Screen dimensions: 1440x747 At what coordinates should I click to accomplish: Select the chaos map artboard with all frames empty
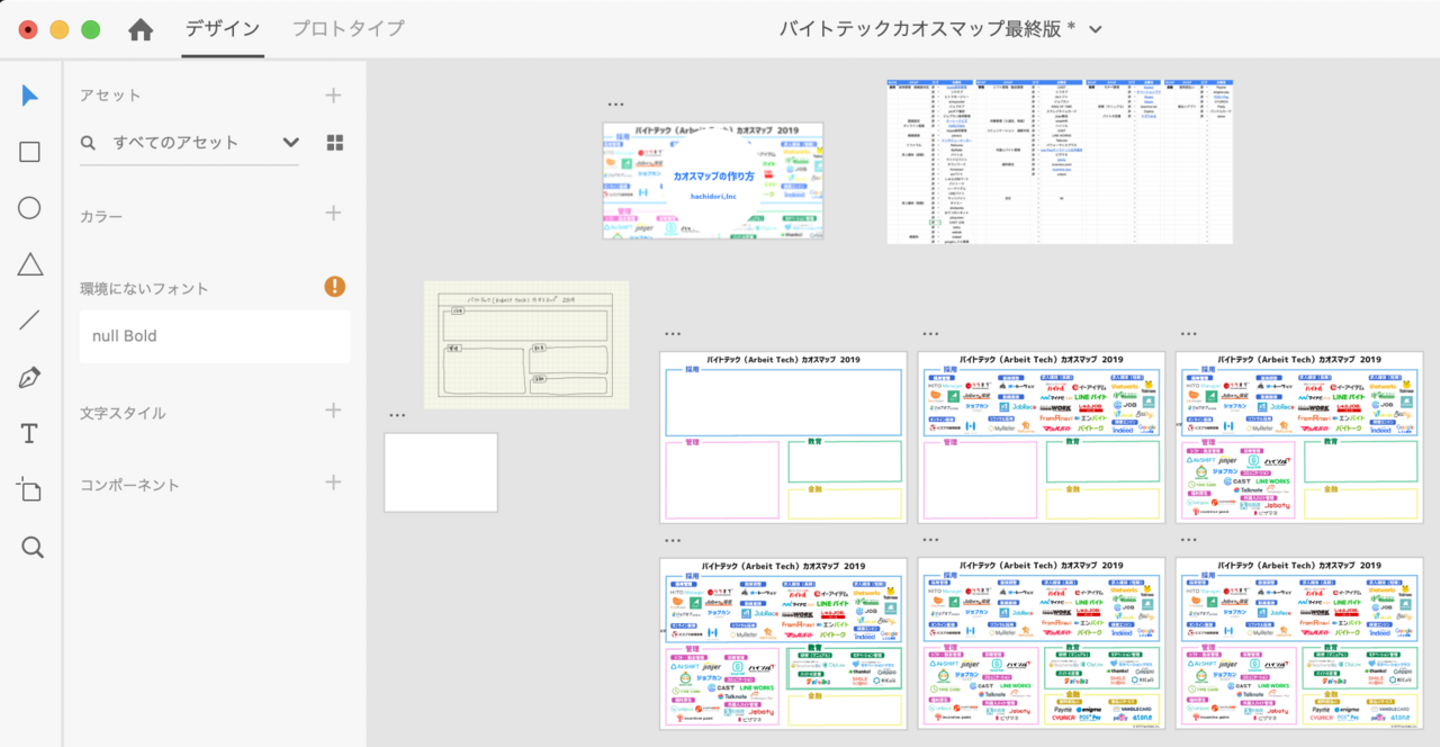click(783, 437)
